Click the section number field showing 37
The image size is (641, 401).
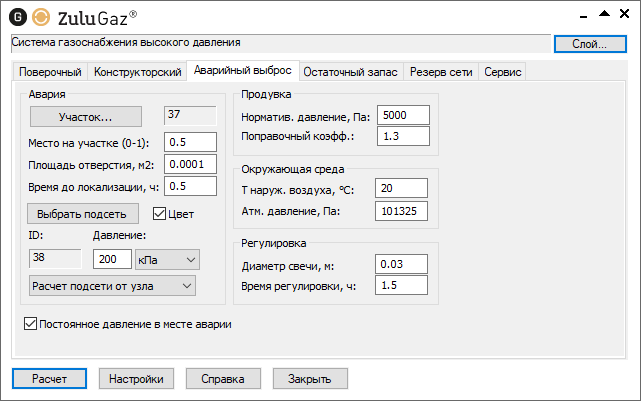191,116
